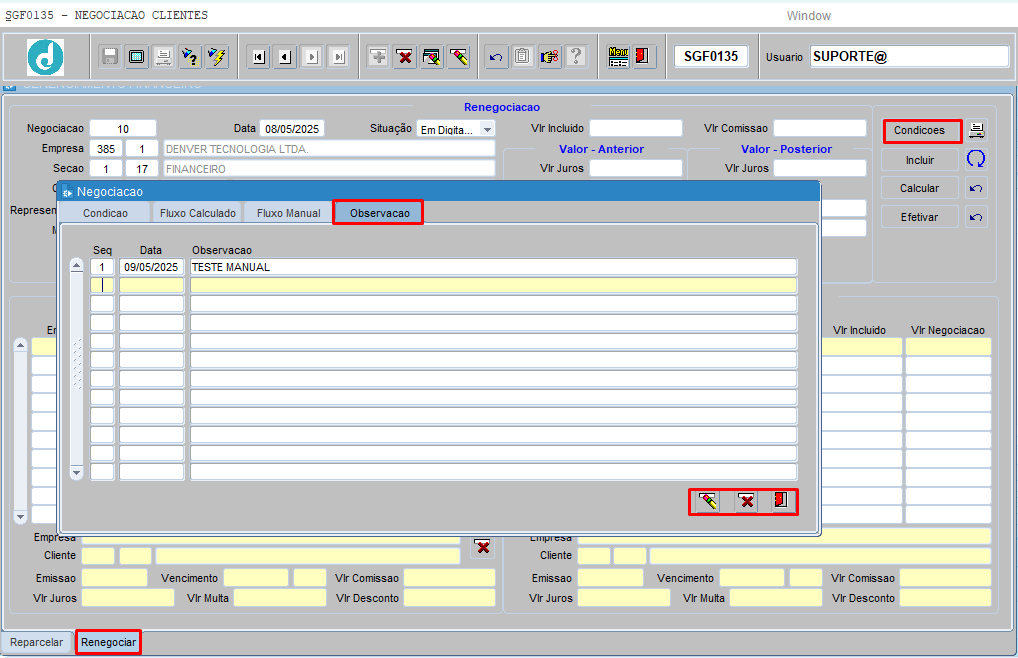Click red X icon beside Cliente fields
The image size is (1018, 658).
[482, 547]
